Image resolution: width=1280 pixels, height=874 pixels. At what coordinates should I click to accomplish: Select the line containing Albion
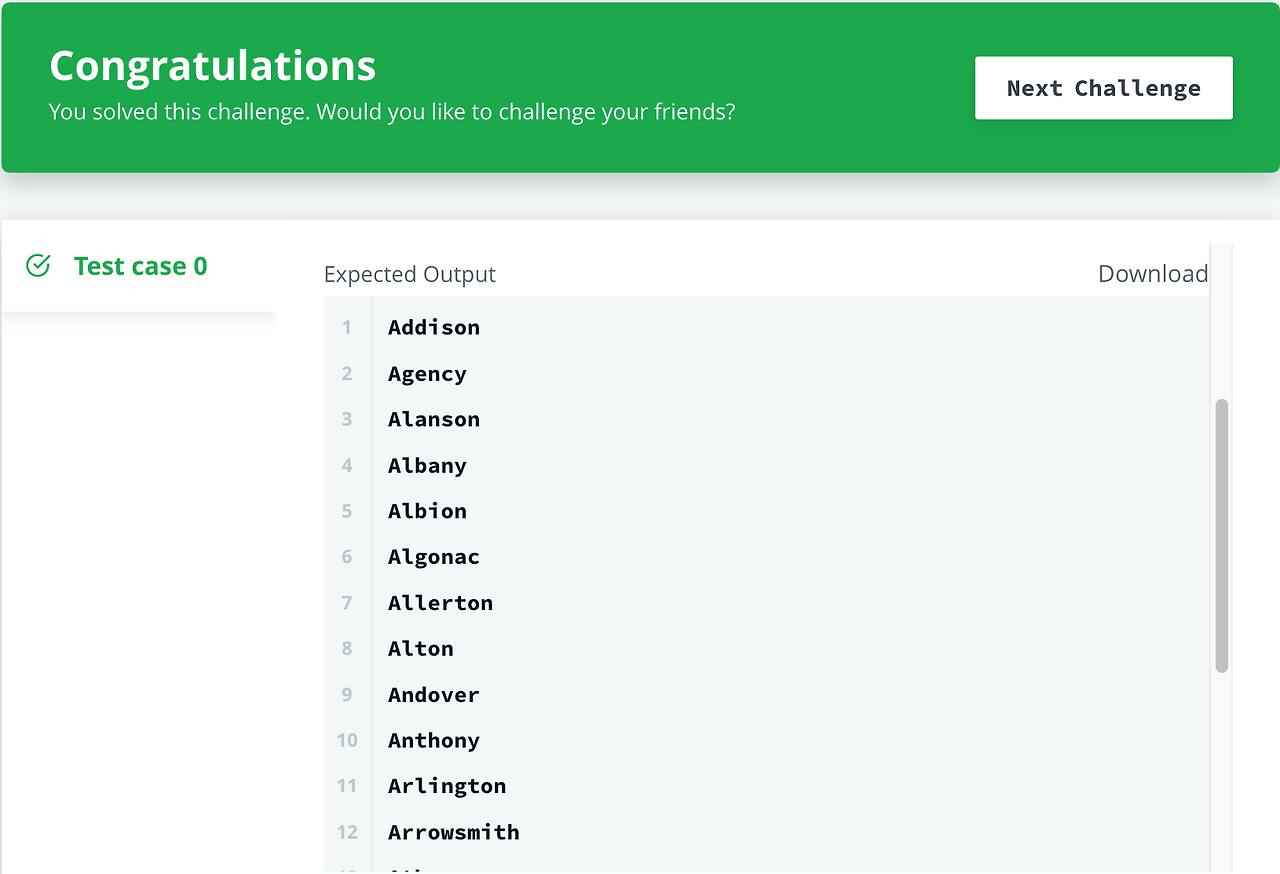pyautogui.click(x=427, y=511)
